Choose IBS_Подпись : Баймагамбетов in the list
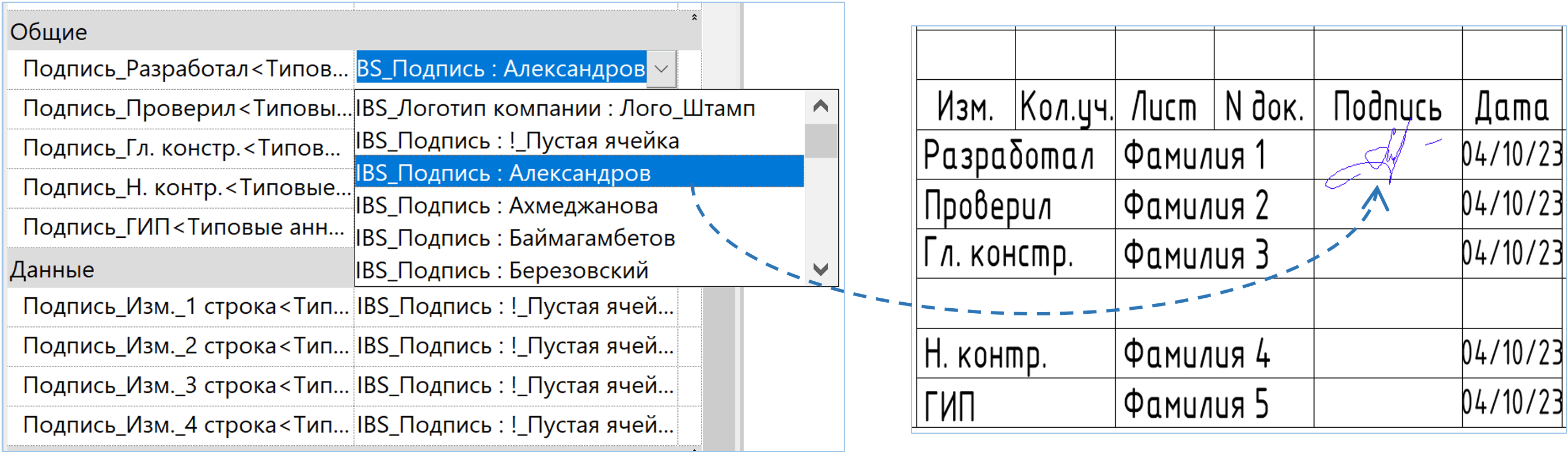 click(579, 238)
